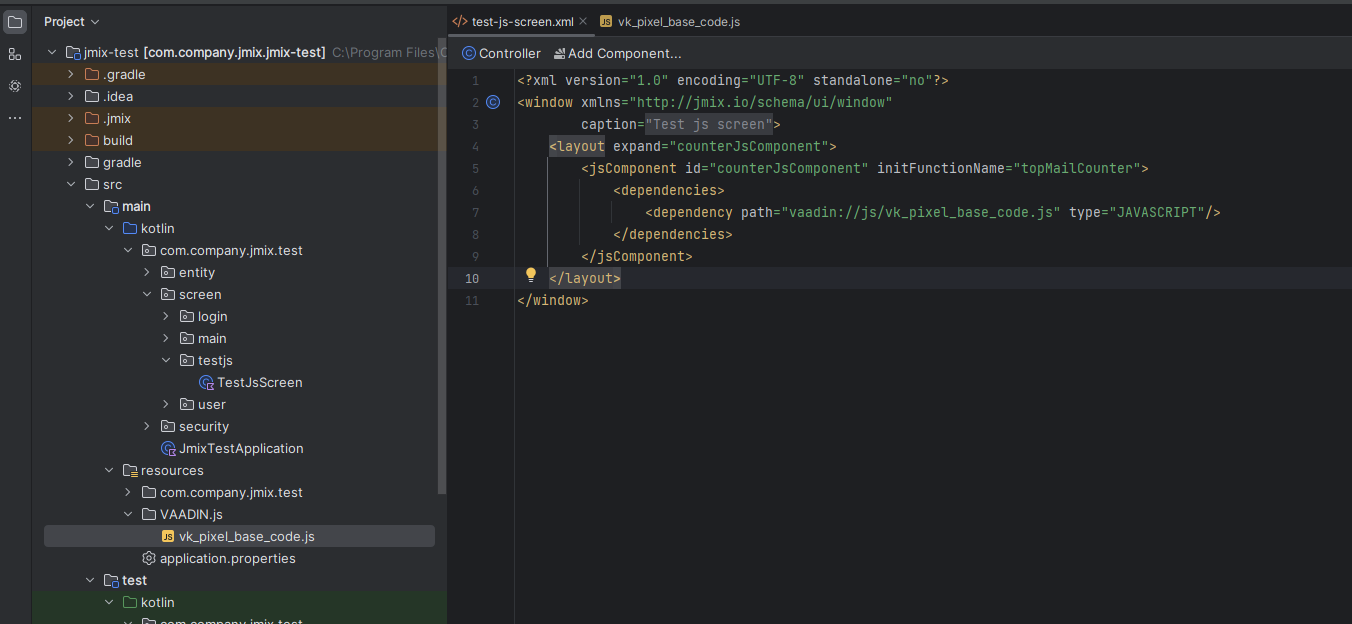The image size is (1352, 624).
Task: Expand the entity package
Action: (147, 272)
